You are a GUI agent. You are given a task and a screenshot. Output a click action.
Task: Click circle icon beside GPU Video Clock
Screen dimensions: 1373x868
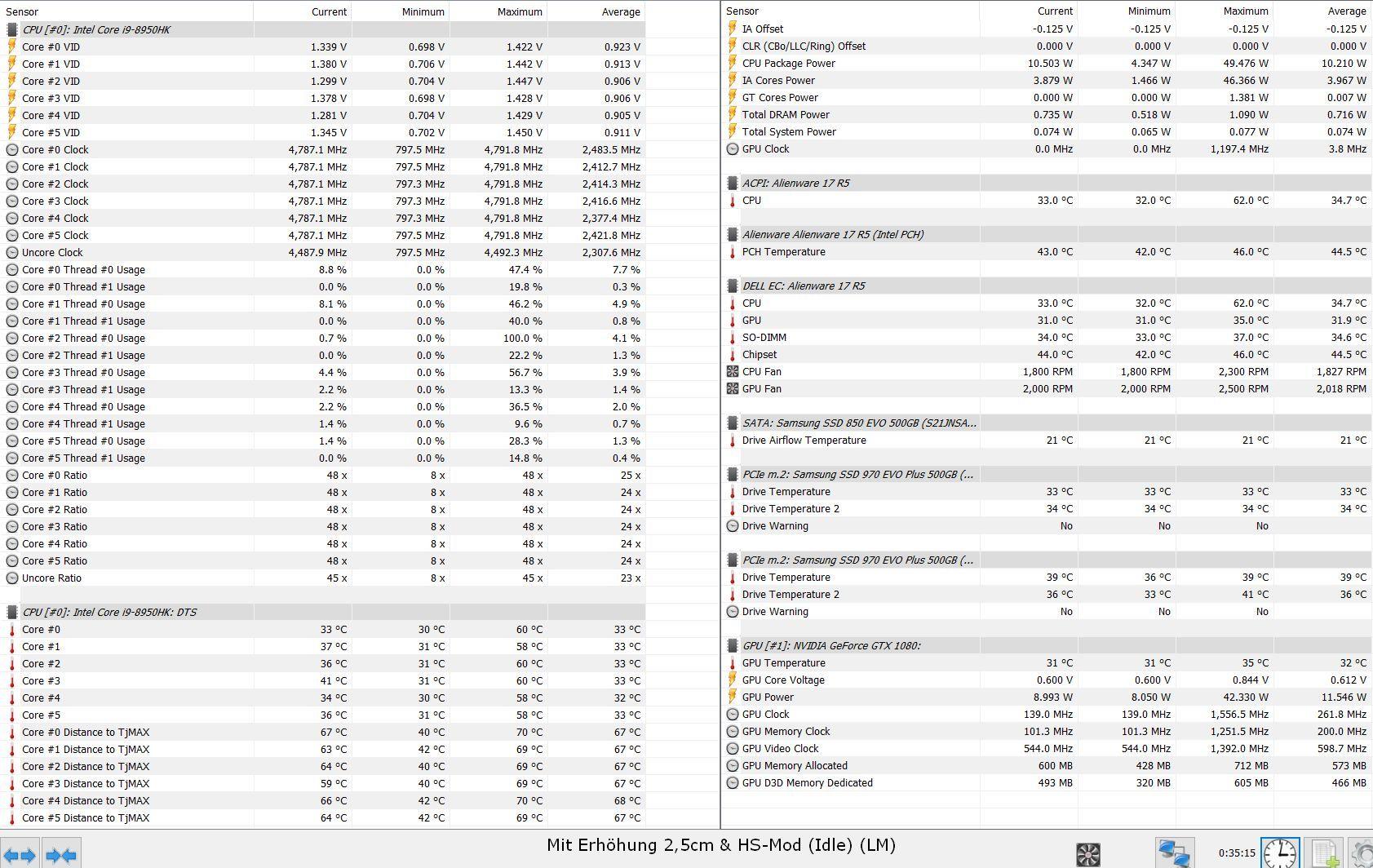[x=733, y=749]
